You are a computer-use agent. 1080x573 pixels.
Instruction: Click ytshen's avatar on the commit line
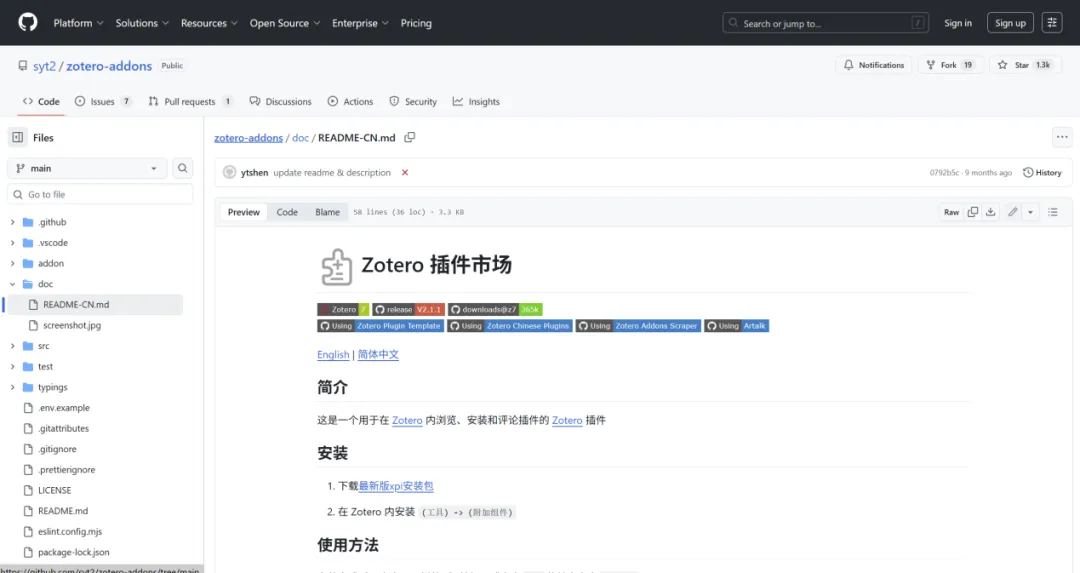tap(229, 173)
